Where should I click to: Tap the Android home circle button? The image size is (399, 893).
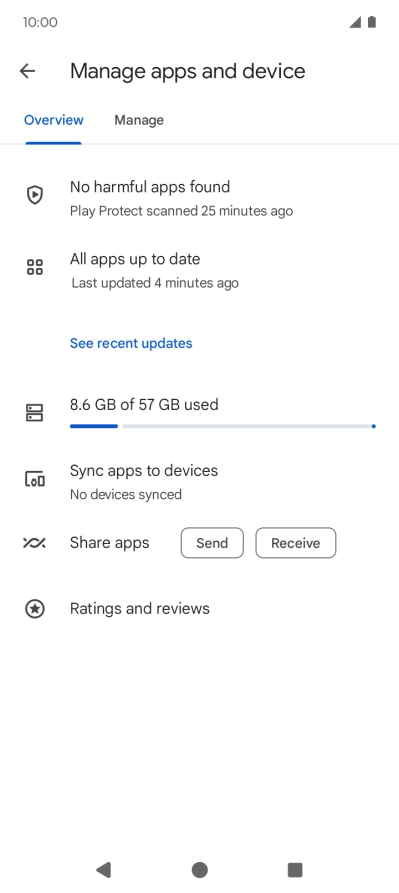(x=199, y=870)
